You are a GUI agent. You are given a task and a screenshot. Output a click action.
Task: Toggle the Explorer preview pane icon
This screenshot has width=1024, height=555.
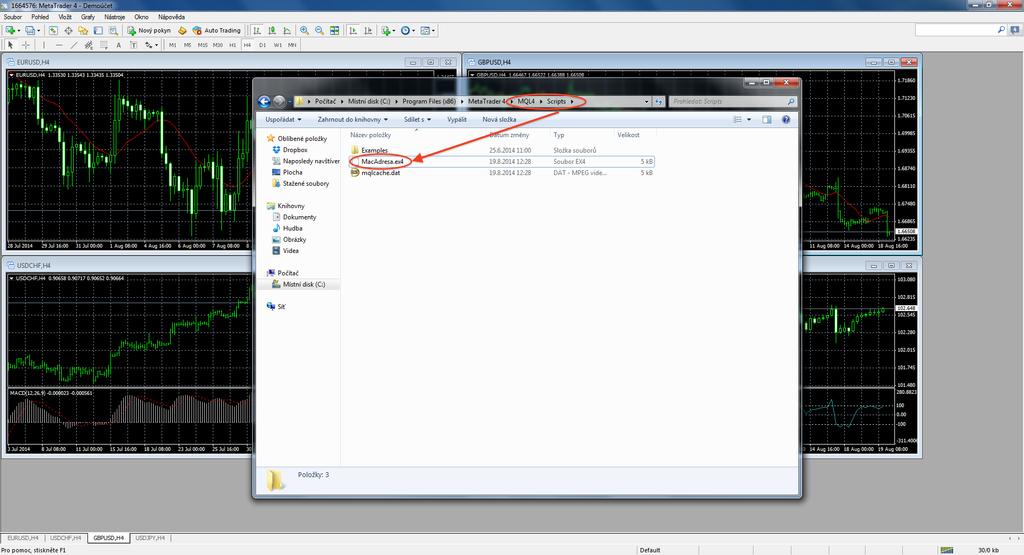point(767,119)
